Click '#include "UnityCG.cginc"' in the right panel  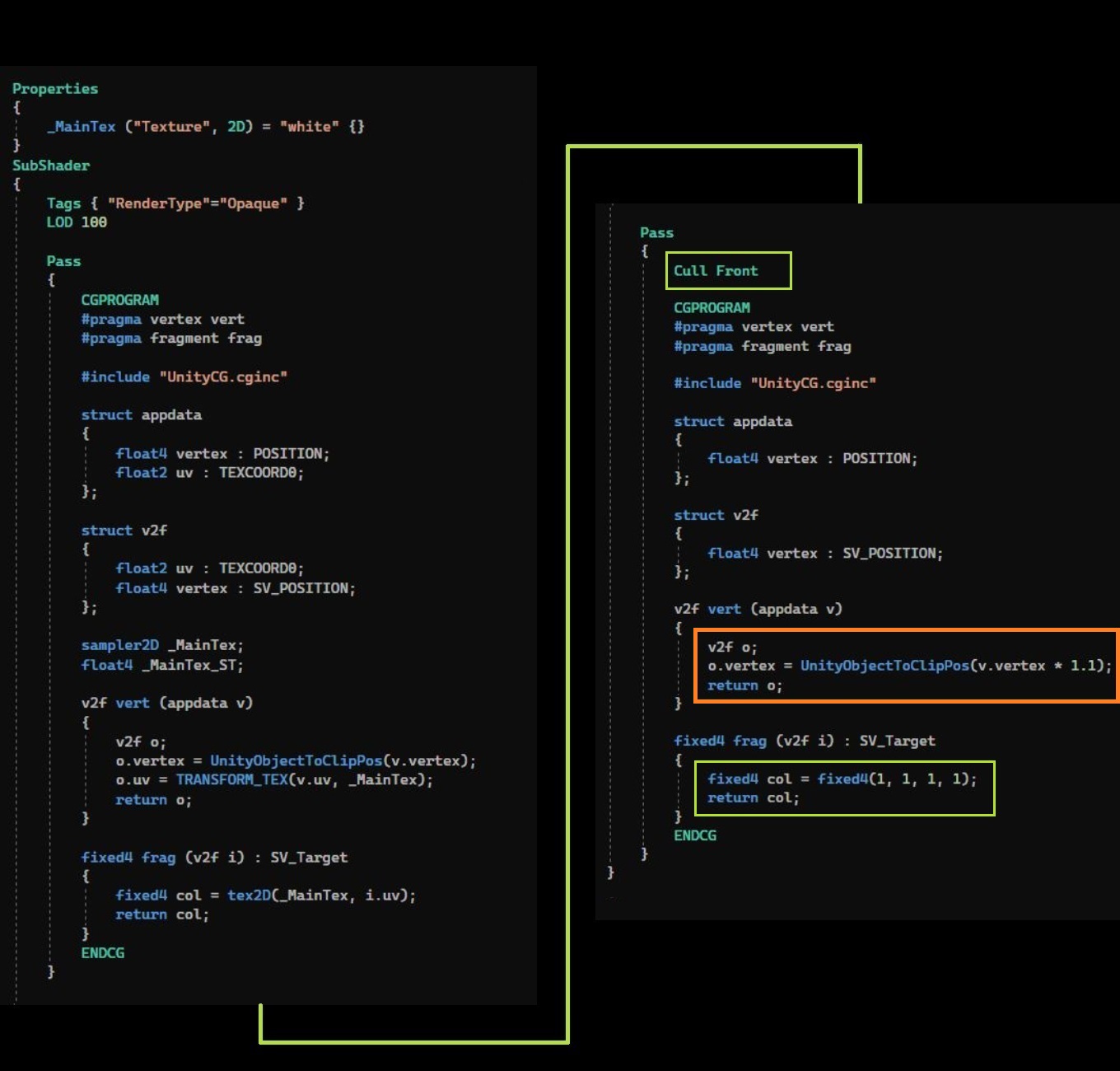point(775,382)
